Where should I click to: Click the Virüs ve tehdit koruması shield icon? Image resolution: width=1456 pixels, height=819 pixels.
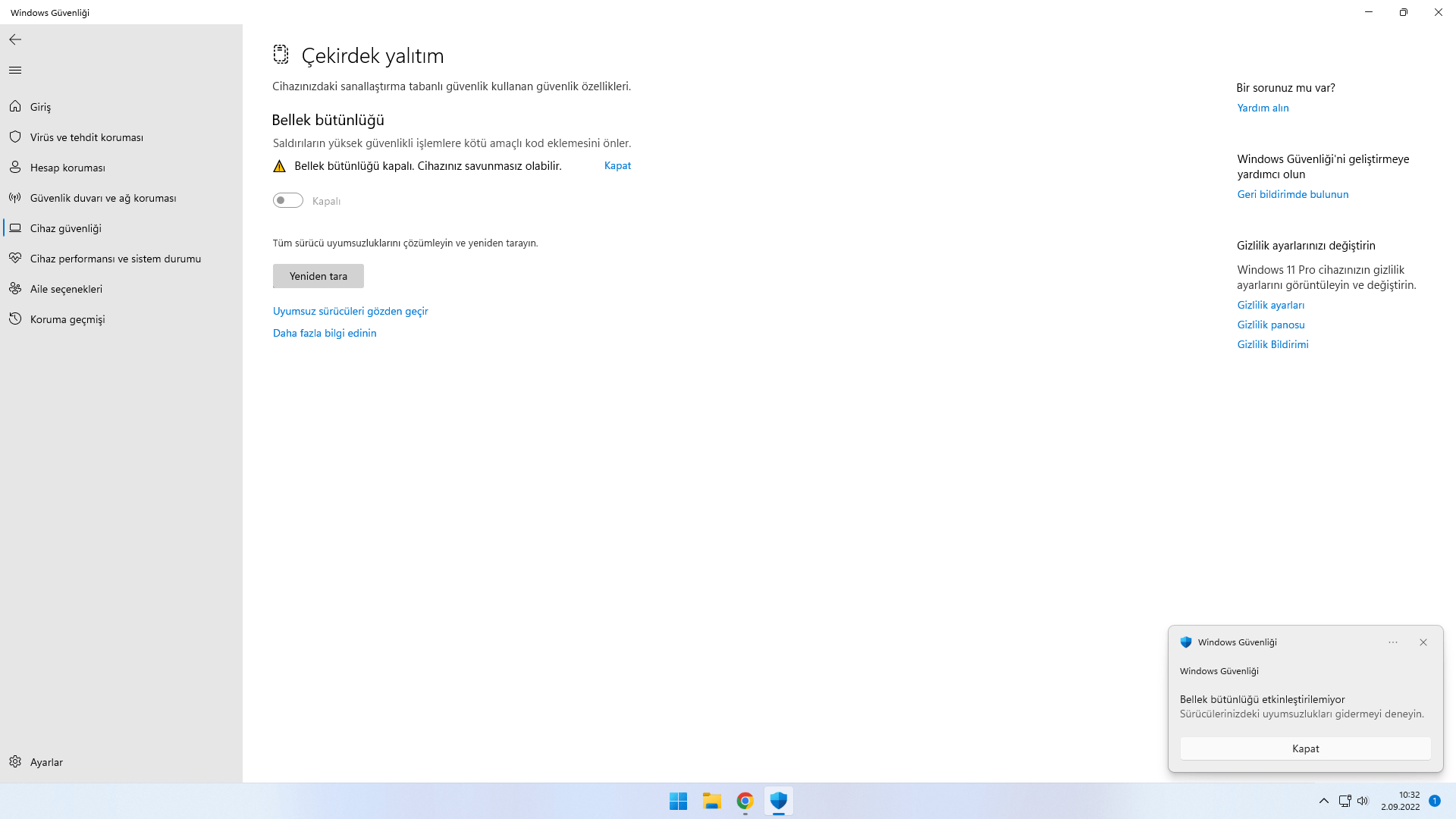(x=15, y=137)
